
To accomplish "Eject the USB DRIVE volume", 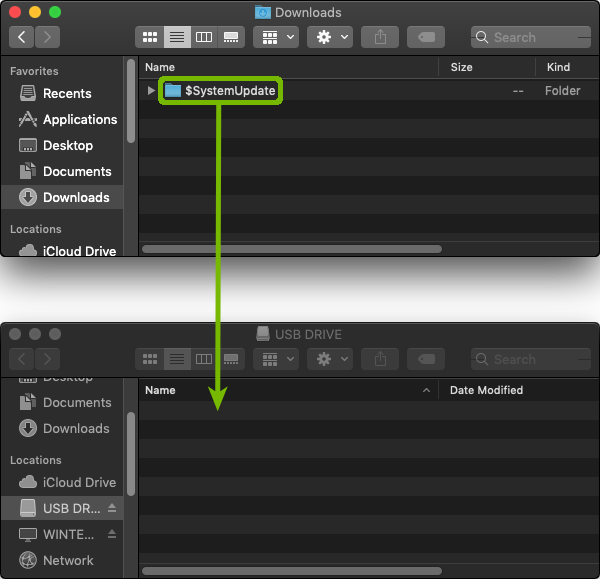I will pyautogui.click(x=112, y=508).
